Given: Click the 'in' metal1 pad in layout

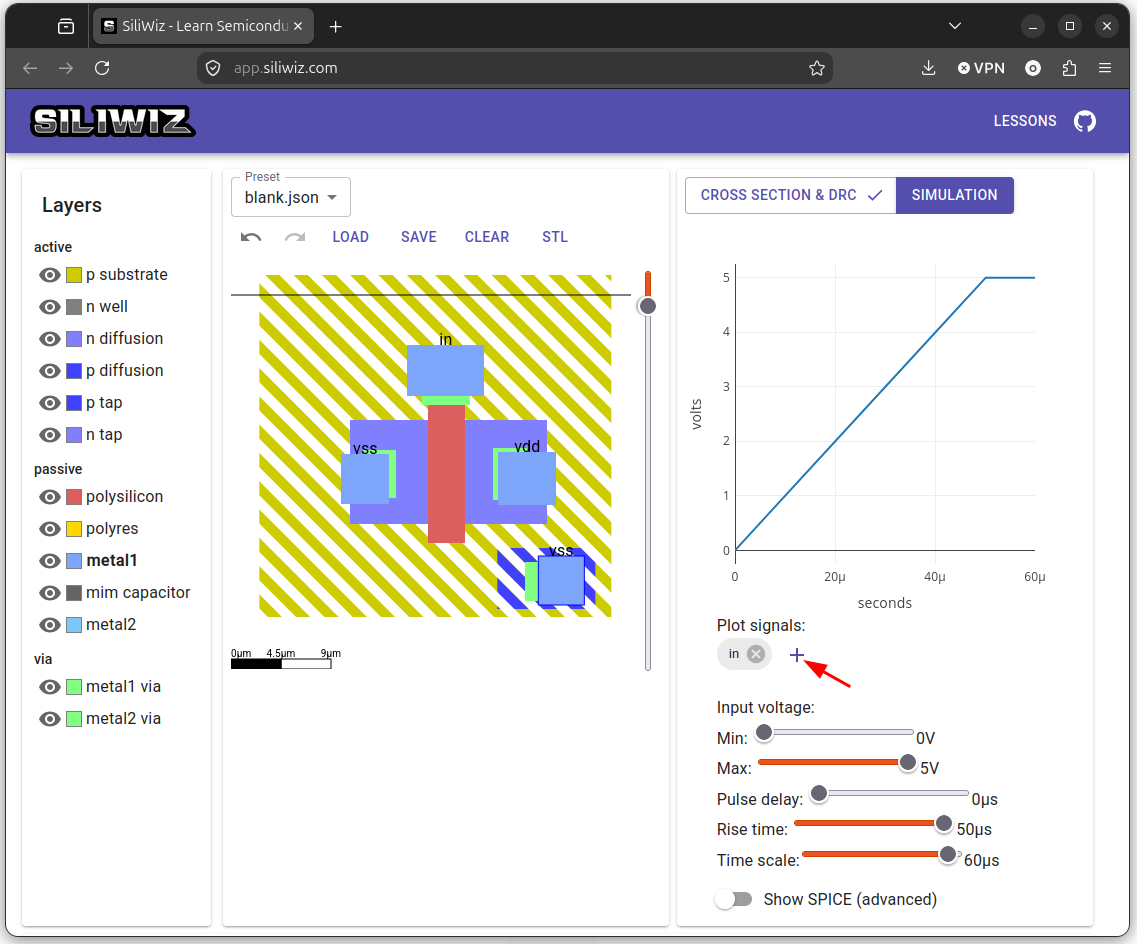Looking at the screenshot, I should point(445,370).
